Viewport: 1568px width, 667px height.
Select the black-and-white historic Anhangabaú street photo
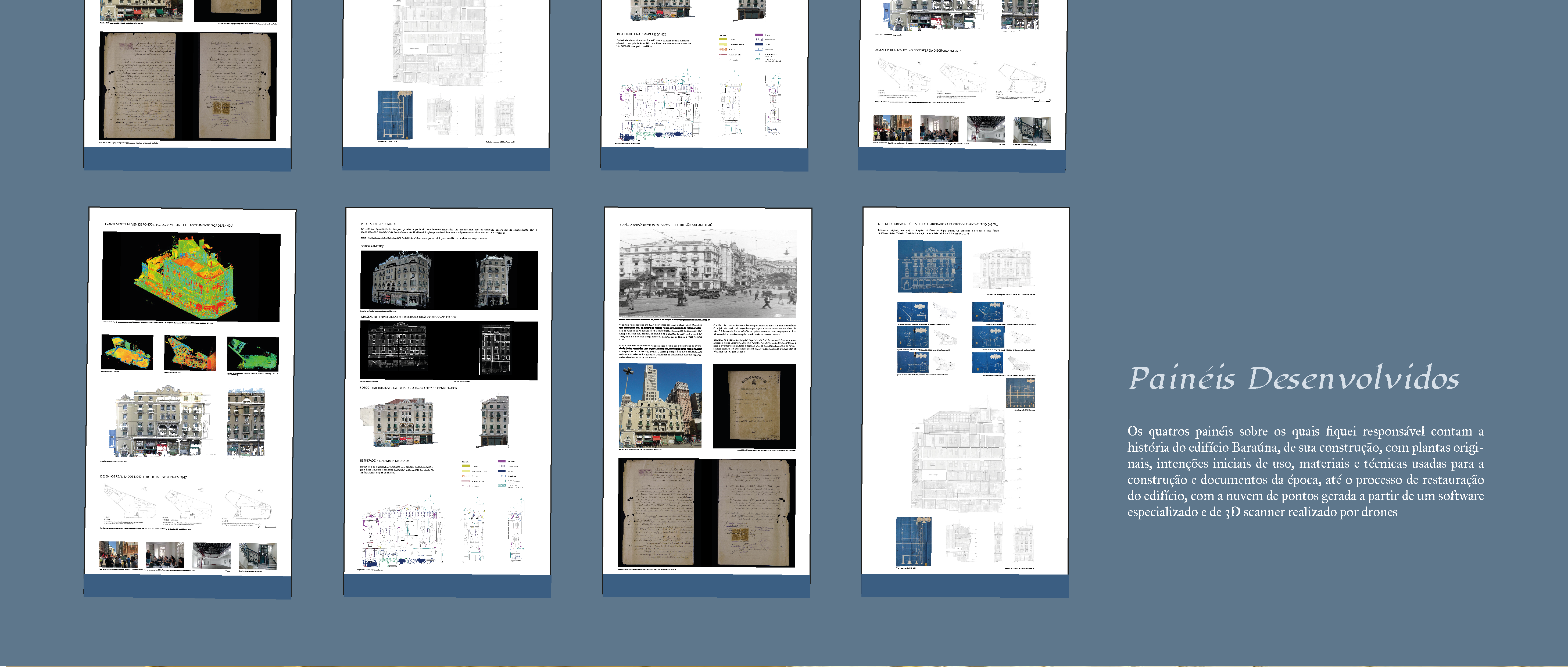(707, 273)
